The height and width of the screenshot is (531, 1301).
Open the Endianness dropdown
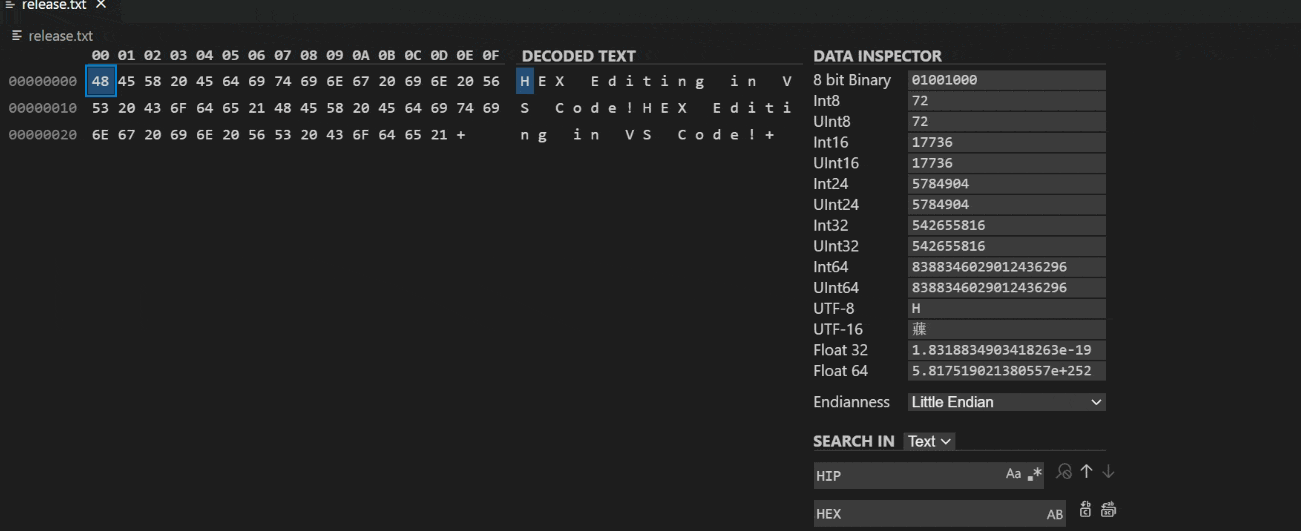pyautogui.click(x=1007, y=402)
